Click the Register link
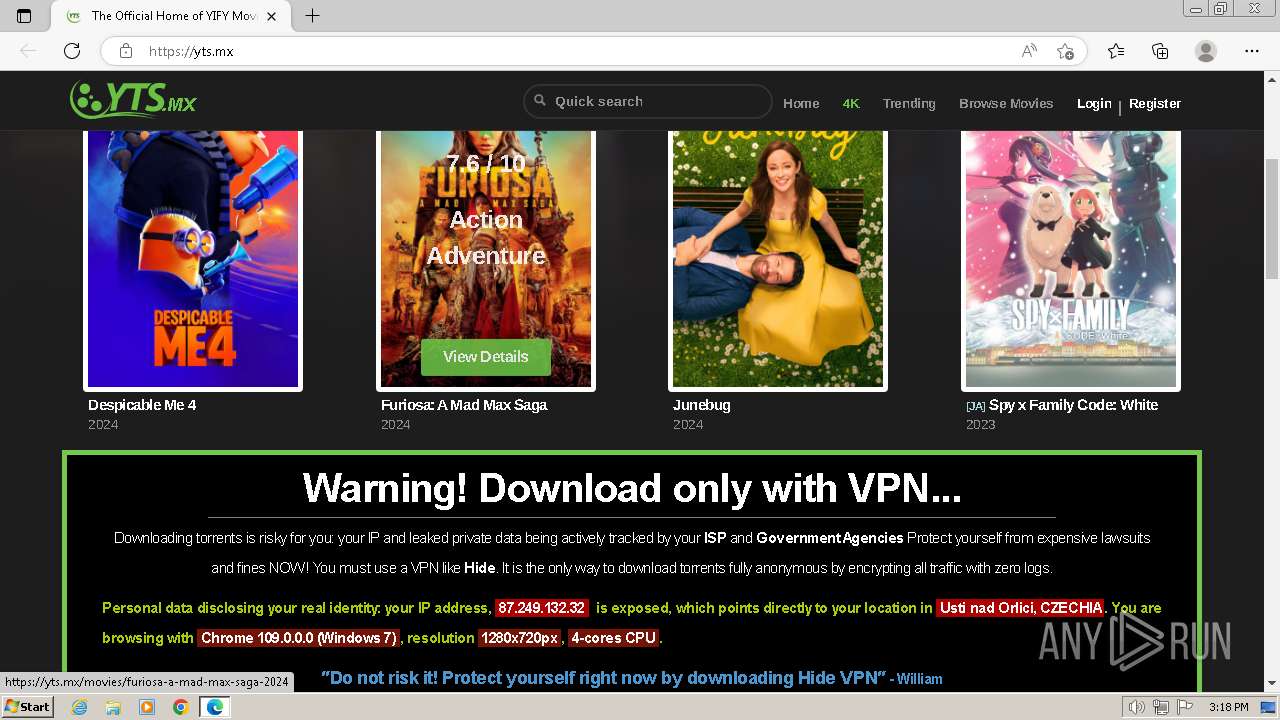 (x=1155, y=103)
